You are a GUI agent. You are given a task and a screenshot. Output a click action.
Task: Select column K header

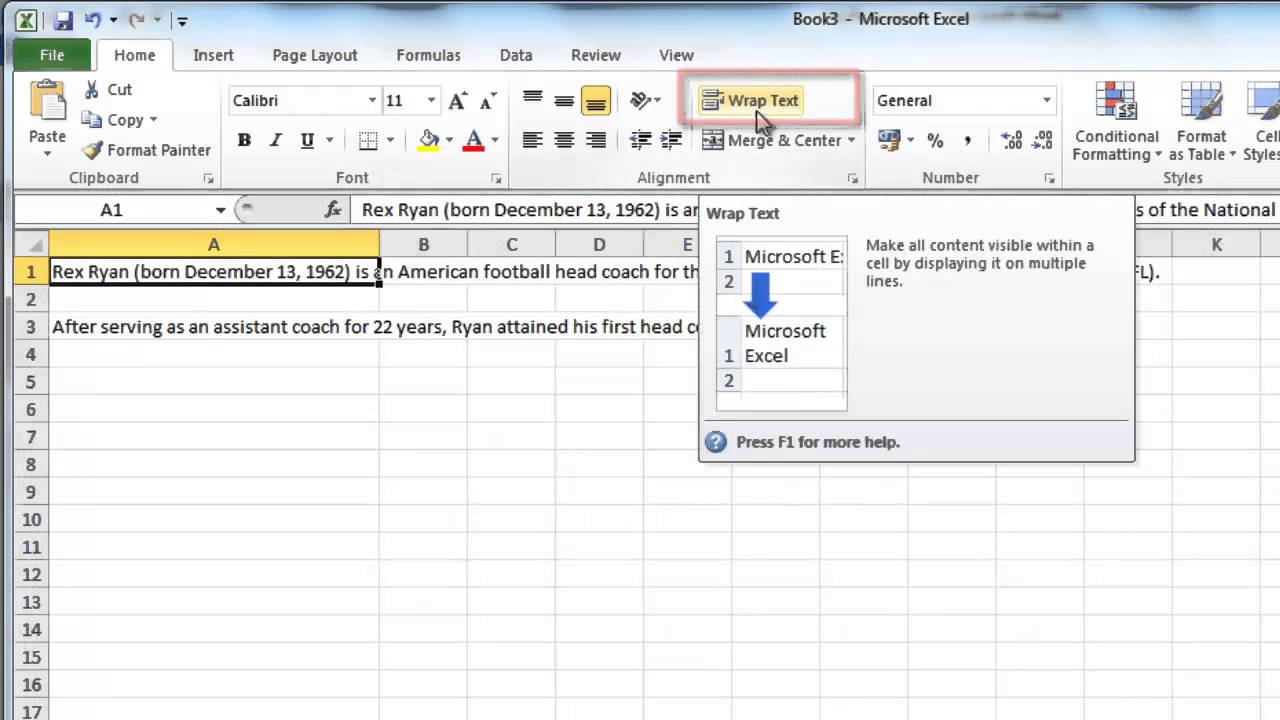click(1216, 244)
